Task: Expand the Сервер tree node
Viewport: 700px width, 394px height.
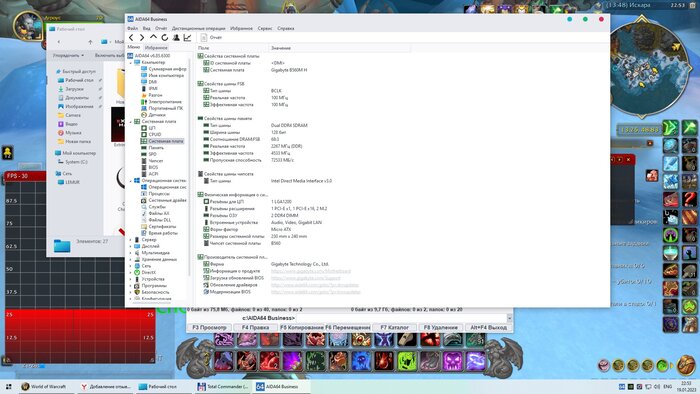Action: pos(131,240)
